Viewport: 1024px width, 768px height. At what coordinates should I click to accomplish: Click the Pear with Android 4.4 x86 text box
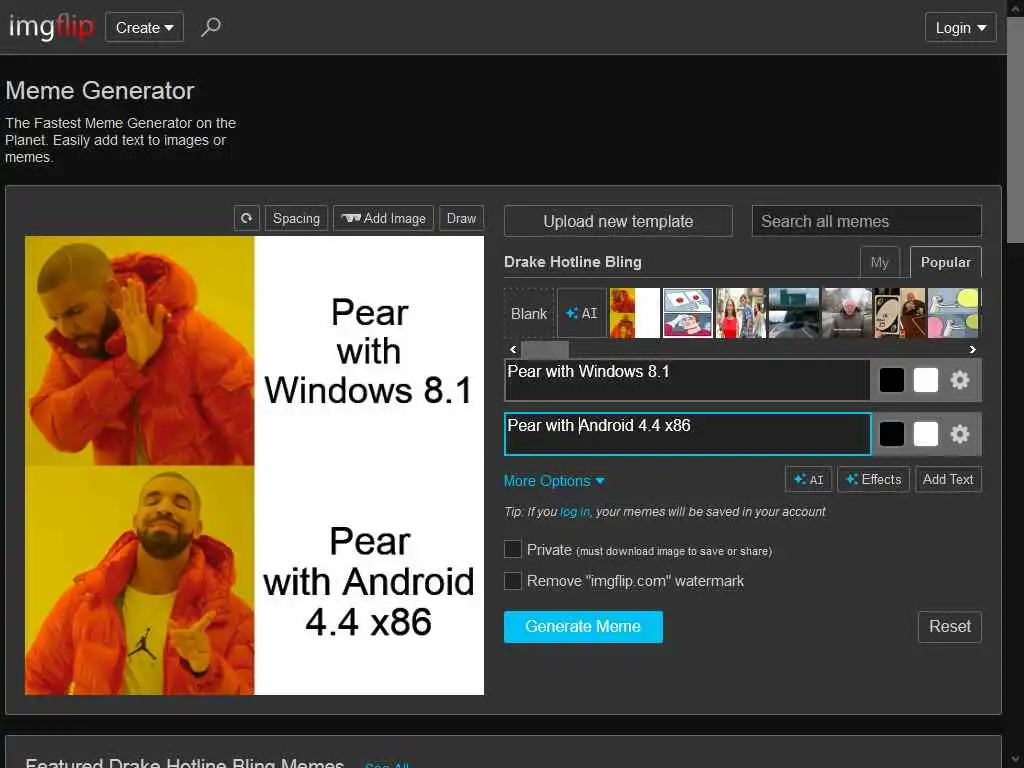(688, 434)
